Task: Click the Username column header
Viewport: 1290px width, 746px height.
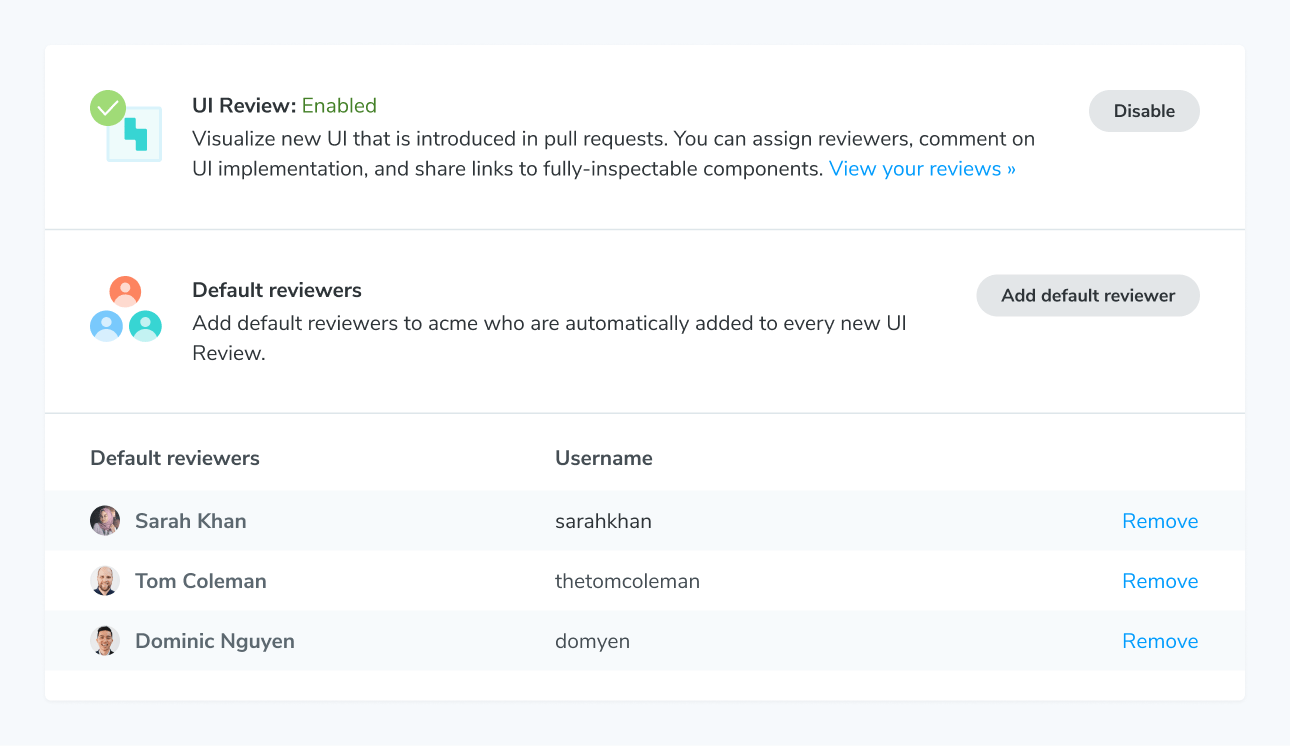Action: 603,457
